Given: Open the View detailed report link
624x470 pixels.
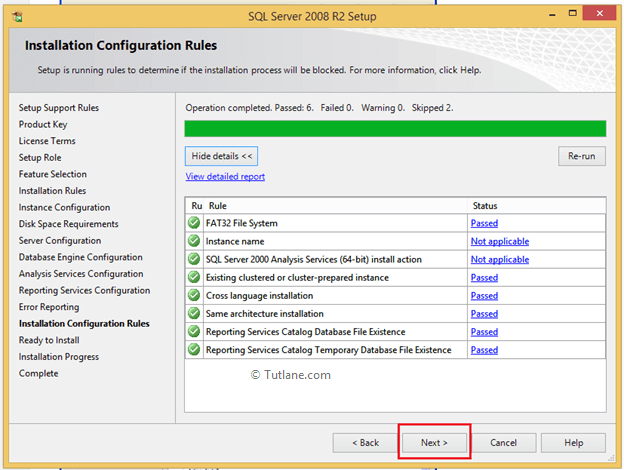Looking at the screenshot, I should (225, 176).
